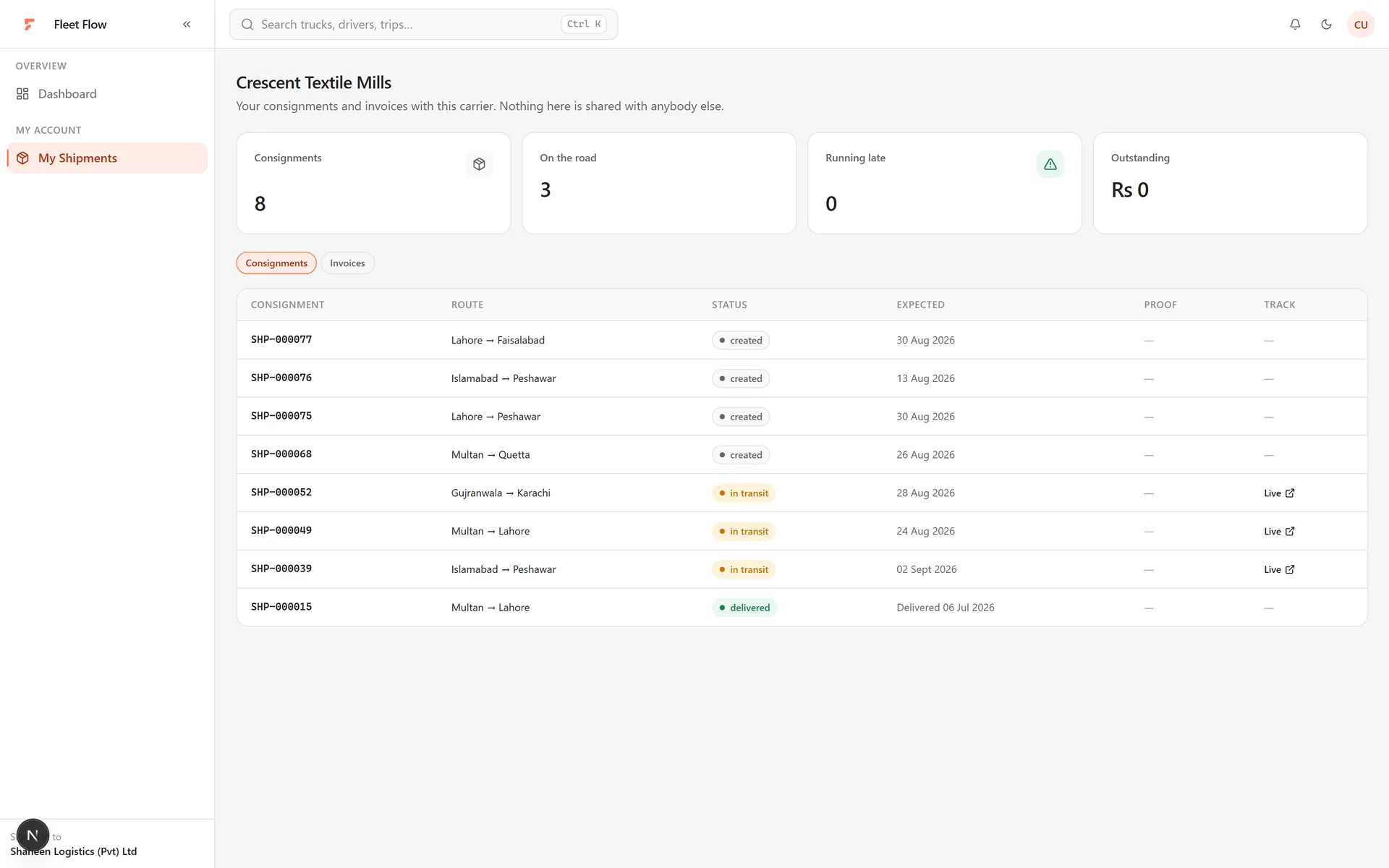The width and height of the screenshot is (1389, 868).
Task: Click the delivered status badge
Action: point(744,608)
